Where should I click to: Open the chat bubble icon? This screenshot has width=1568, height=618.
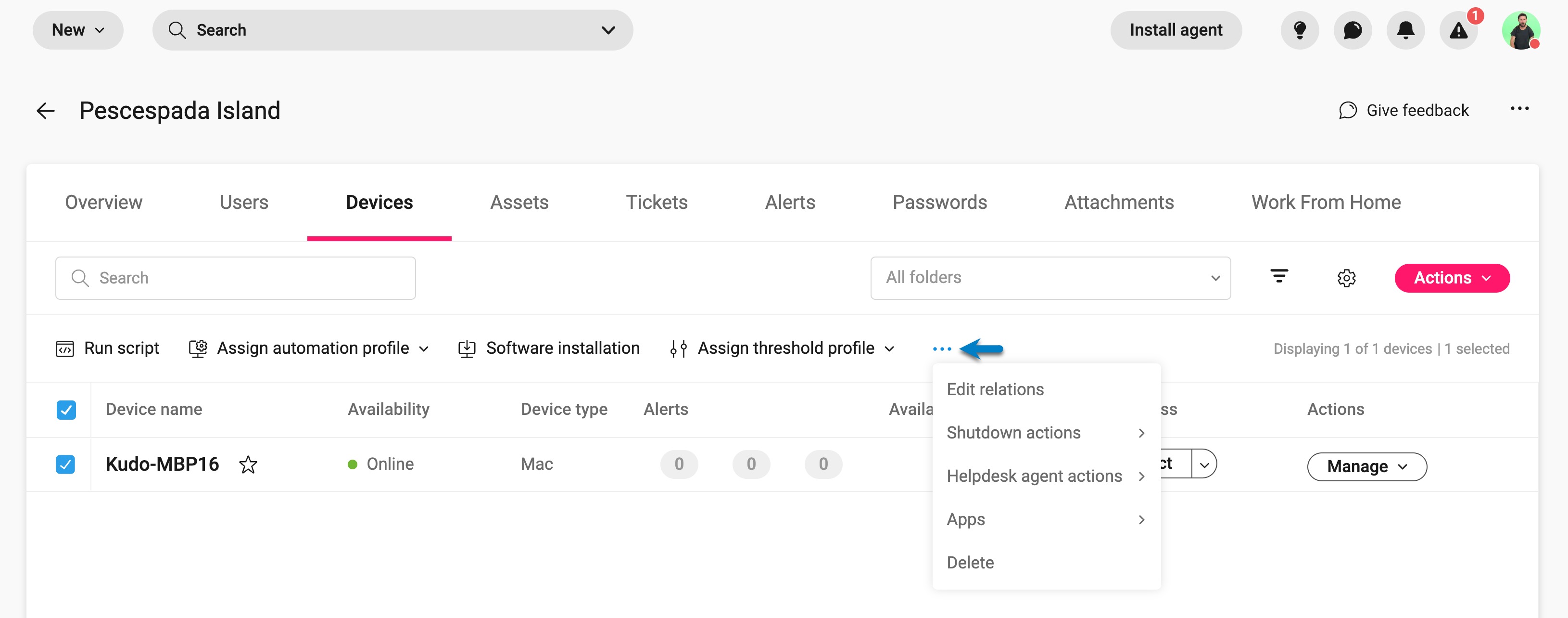1353,30
